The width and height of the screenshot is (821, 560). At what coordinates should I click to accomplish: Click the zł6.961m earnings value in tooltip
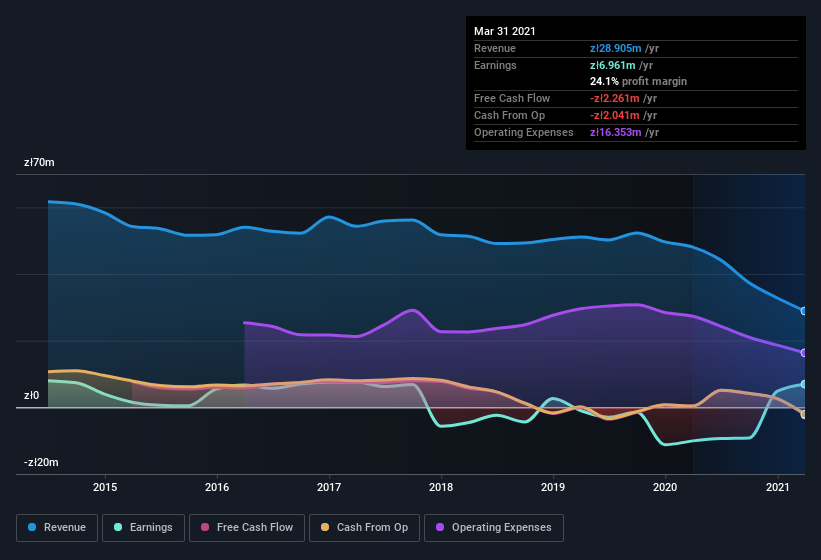coord(613,65)
